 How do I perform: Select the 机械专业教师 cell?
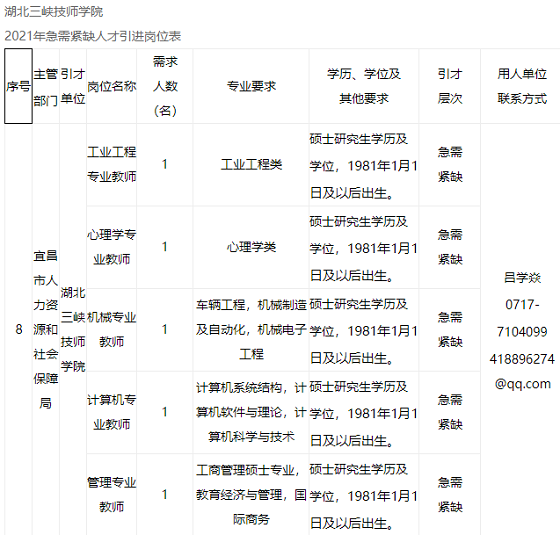pos(111,330)
